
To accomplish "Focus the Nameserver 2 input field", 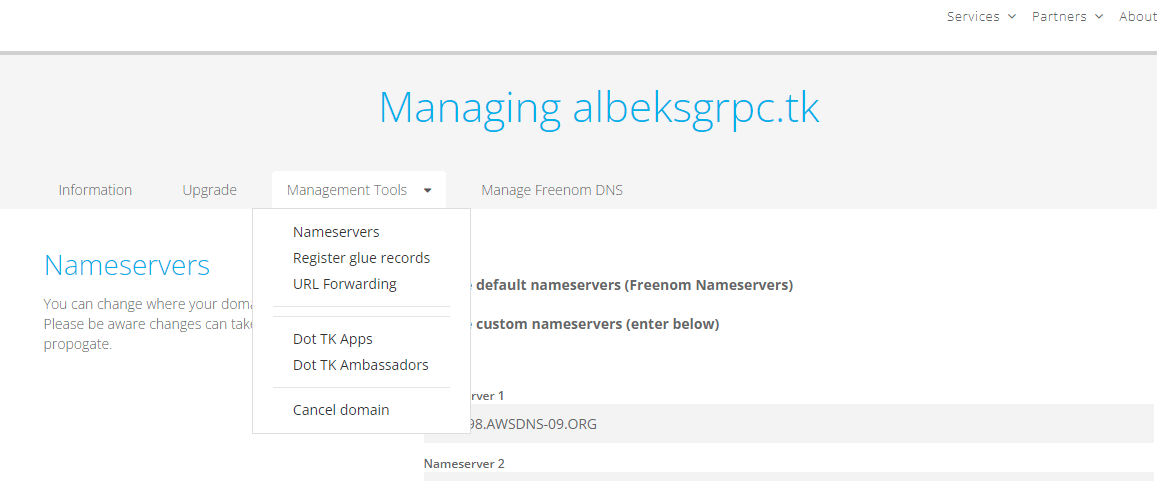I will (789, 477).
